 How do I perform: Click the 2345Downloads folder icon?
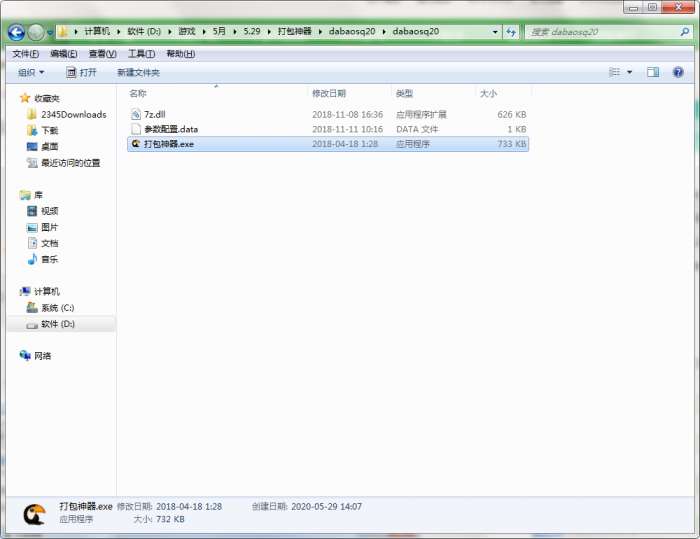pos(31,114)
